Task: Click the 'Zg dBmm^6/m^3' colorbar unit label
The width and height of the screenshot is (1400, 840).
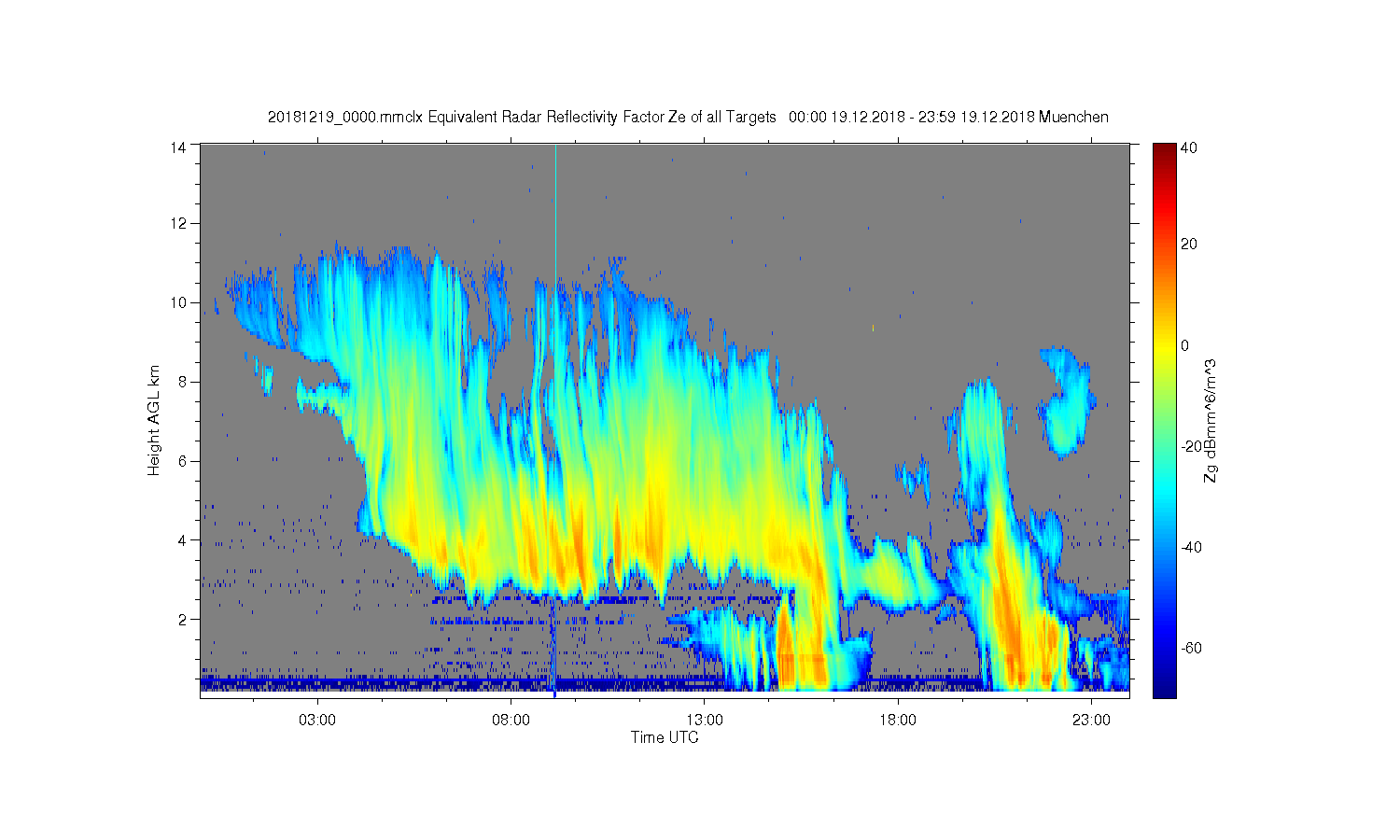Action: (x=1211, y=420)
